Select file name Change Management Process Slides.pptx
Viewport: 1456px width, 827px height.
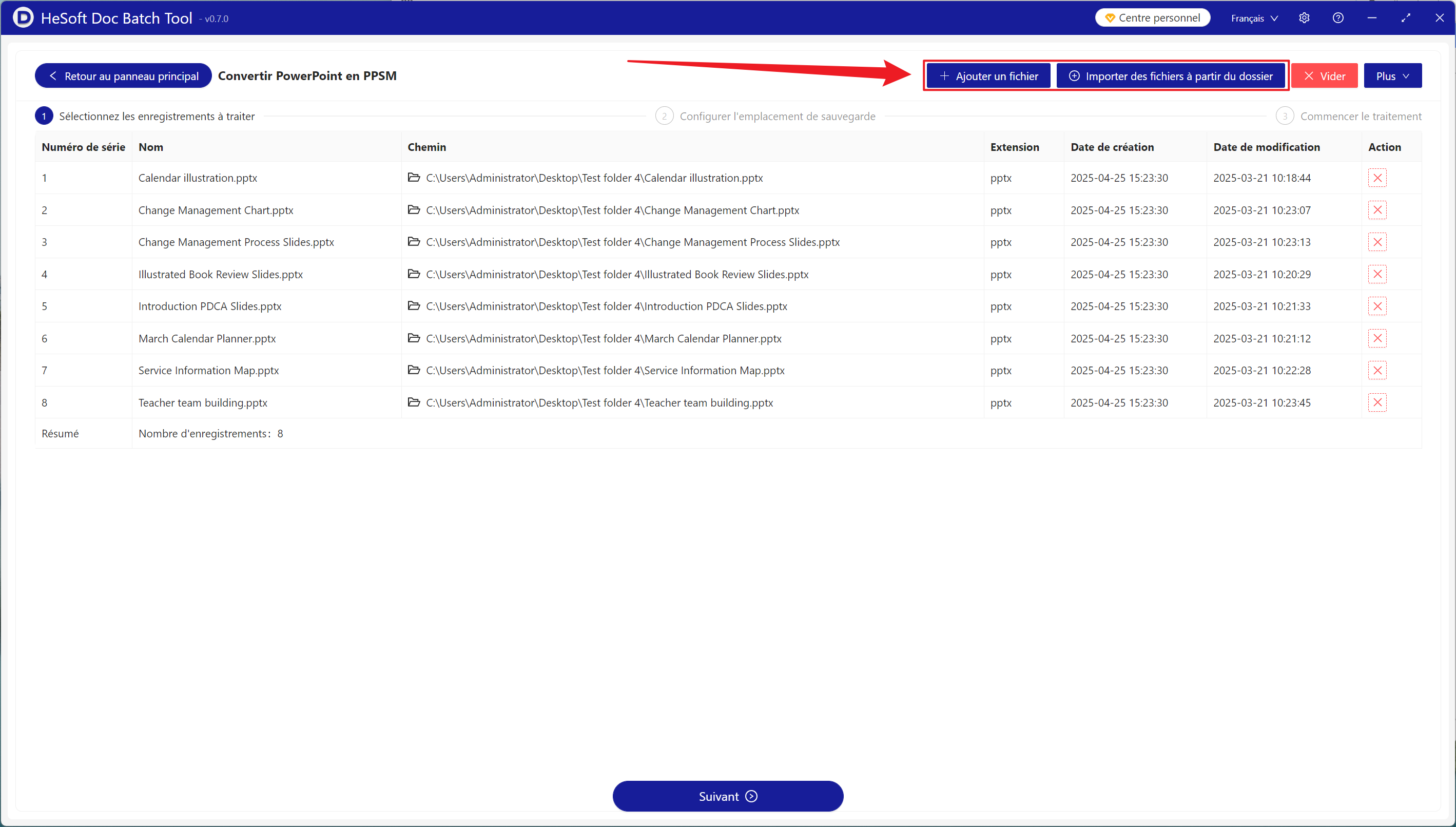236,242
